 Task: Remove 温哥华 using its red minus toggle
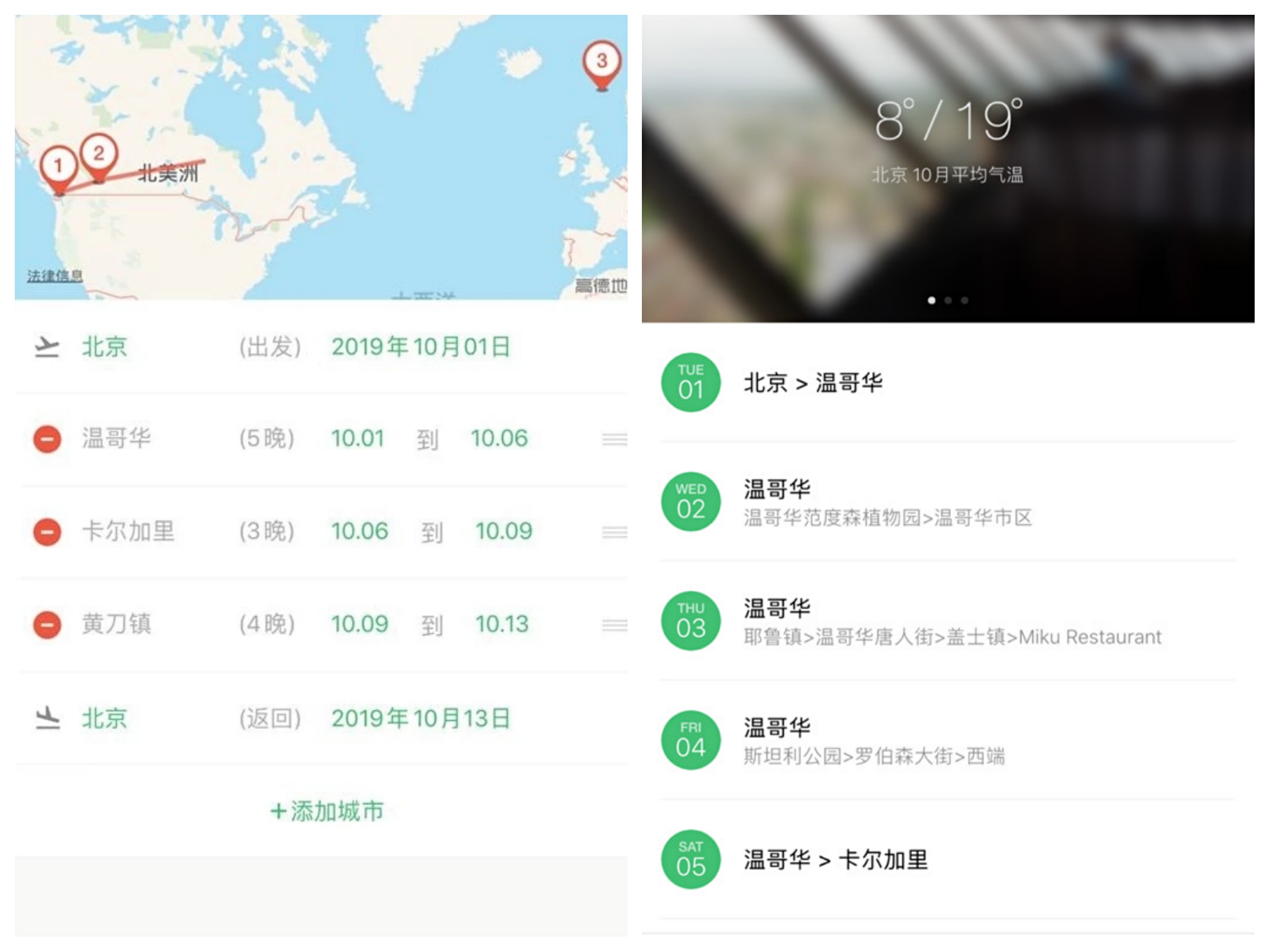(x=48, y=438)
